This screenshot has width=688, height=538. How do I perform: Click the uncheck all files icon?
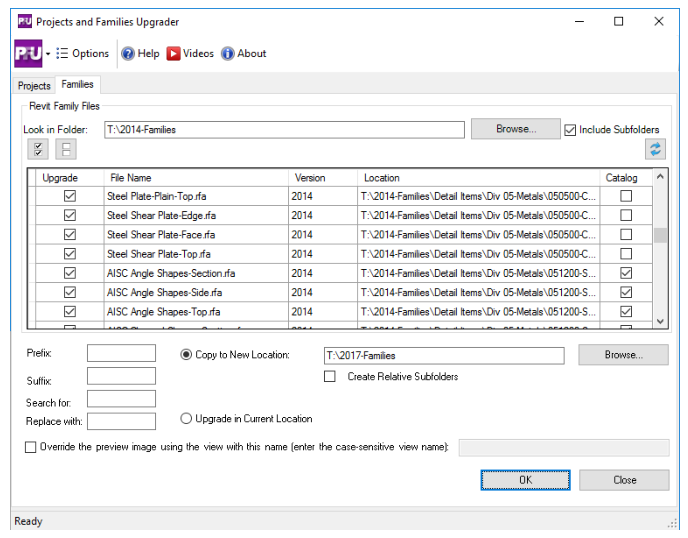[x=66, y=149]
